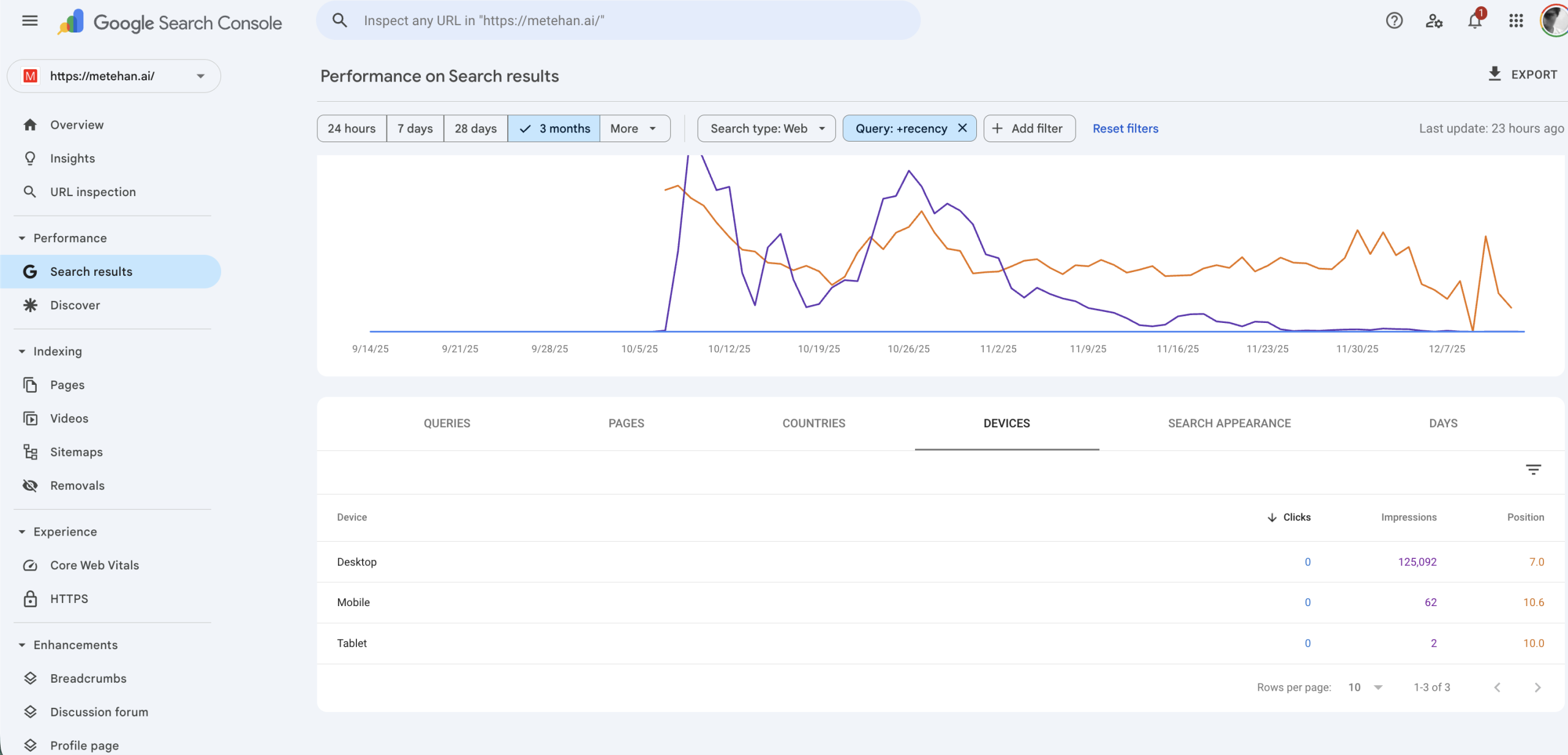The width and height of the screenshot is (1568, 755).
Task: Open the Search type: Web dropdown
Action: [766, 129]
